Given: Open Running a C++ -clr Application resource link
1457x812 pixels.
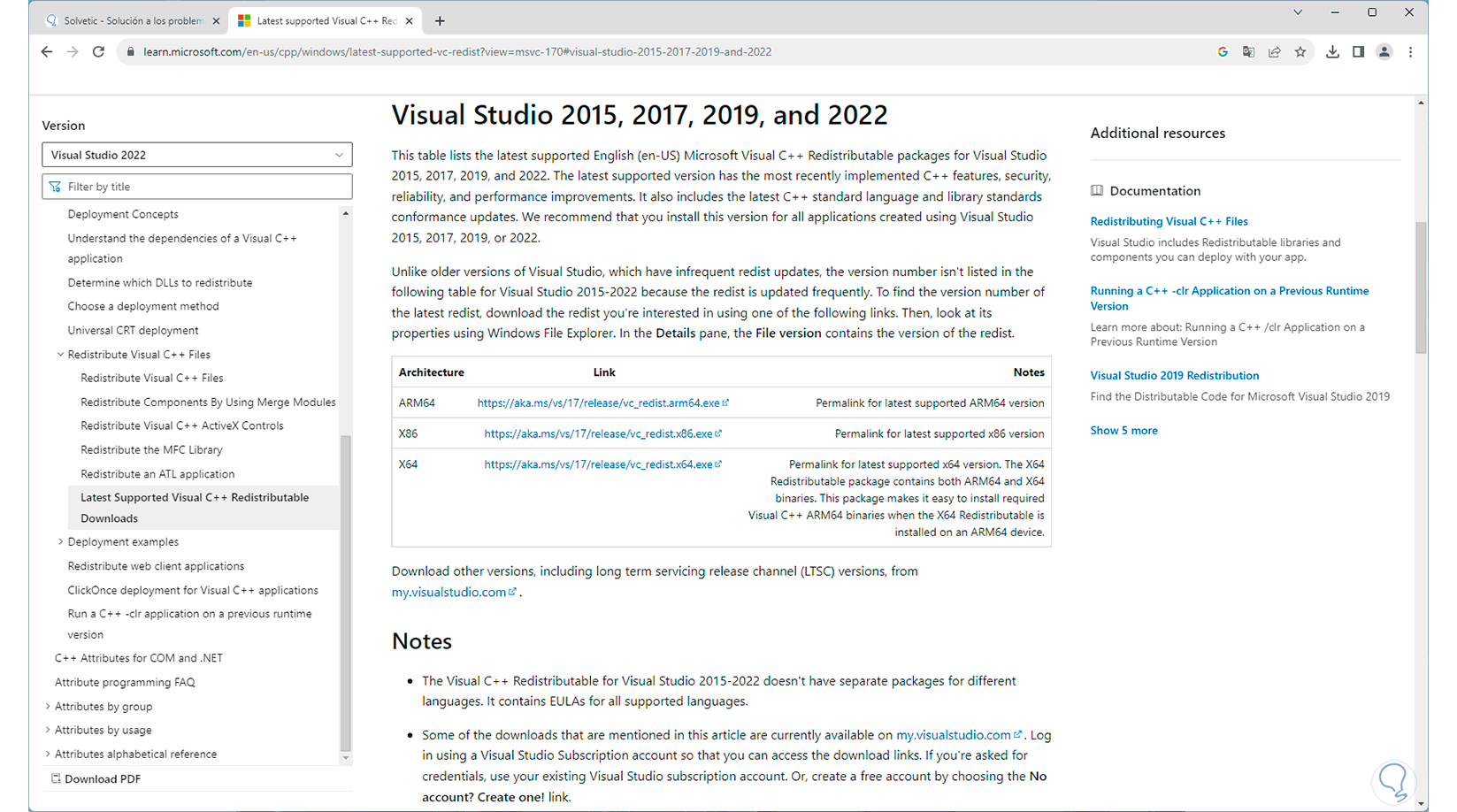Looking at the screenshot, I should (x=1230, y=298).
